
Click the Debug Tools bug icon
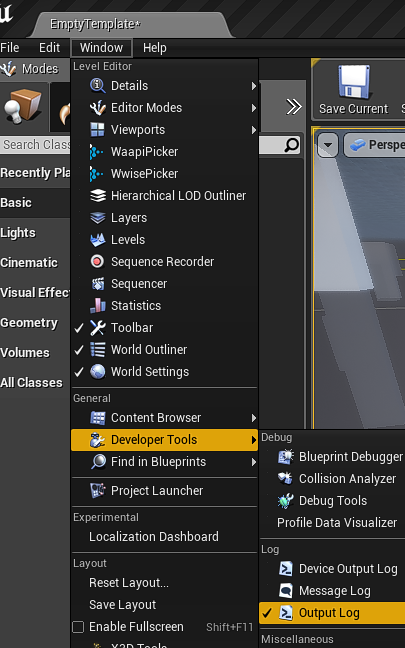click(x=286, y=500)
